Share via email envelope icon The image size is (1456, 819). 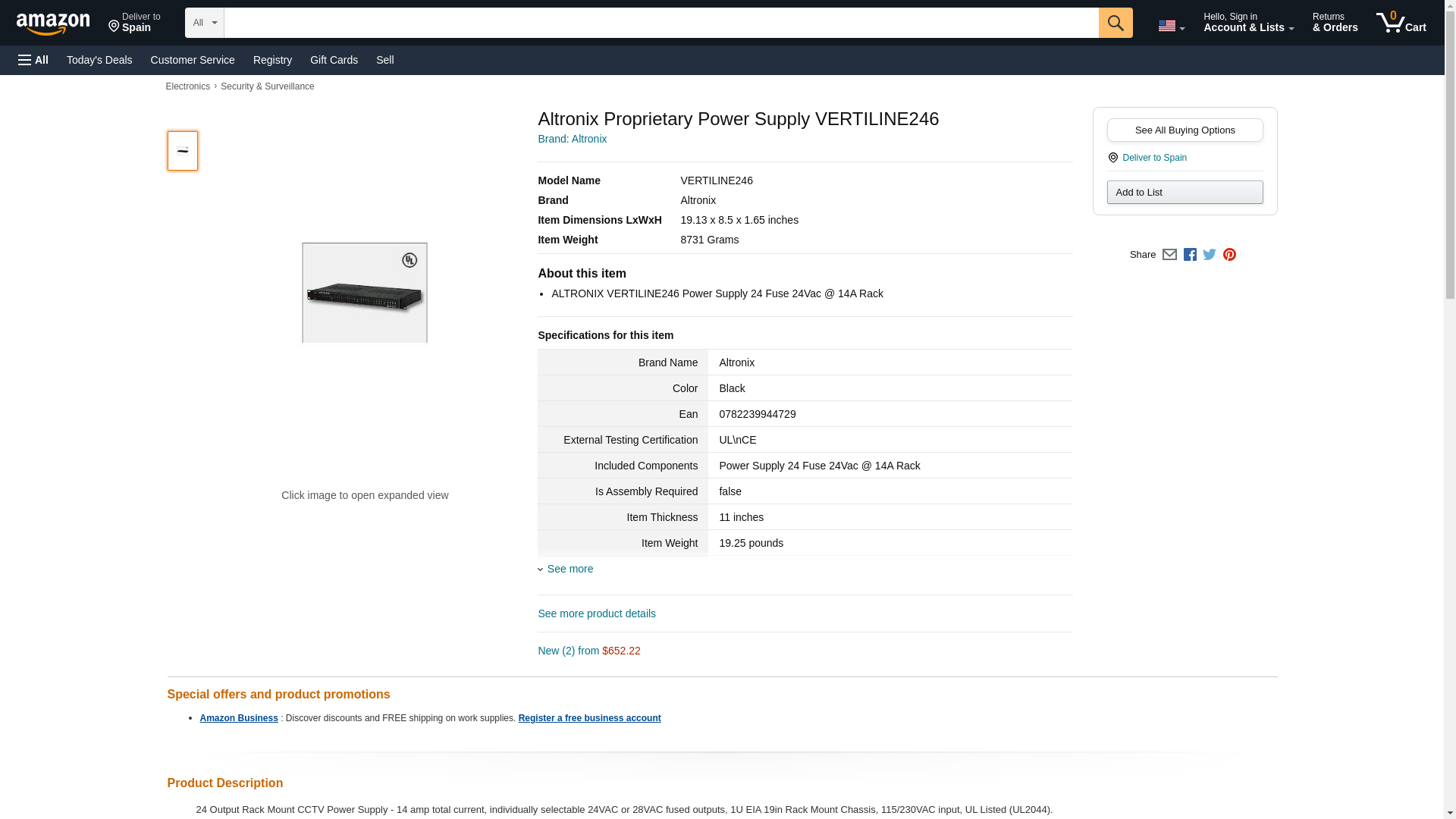point(1169,255)
